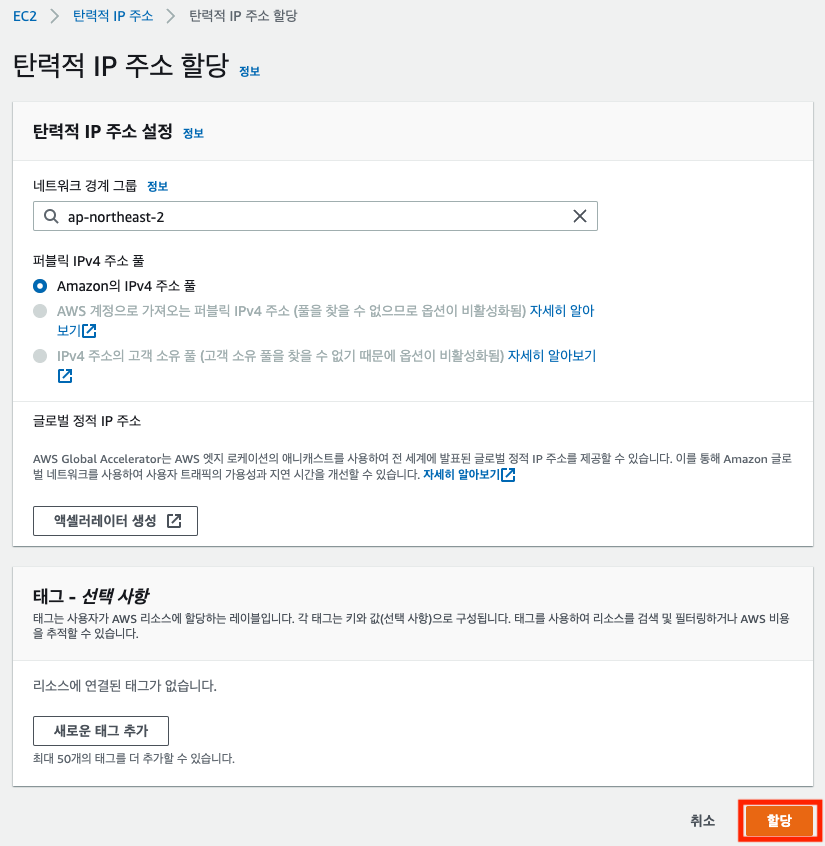The image size is (825, 846).
Task: Open 정보 link next to page title
Action: point(249,71)
